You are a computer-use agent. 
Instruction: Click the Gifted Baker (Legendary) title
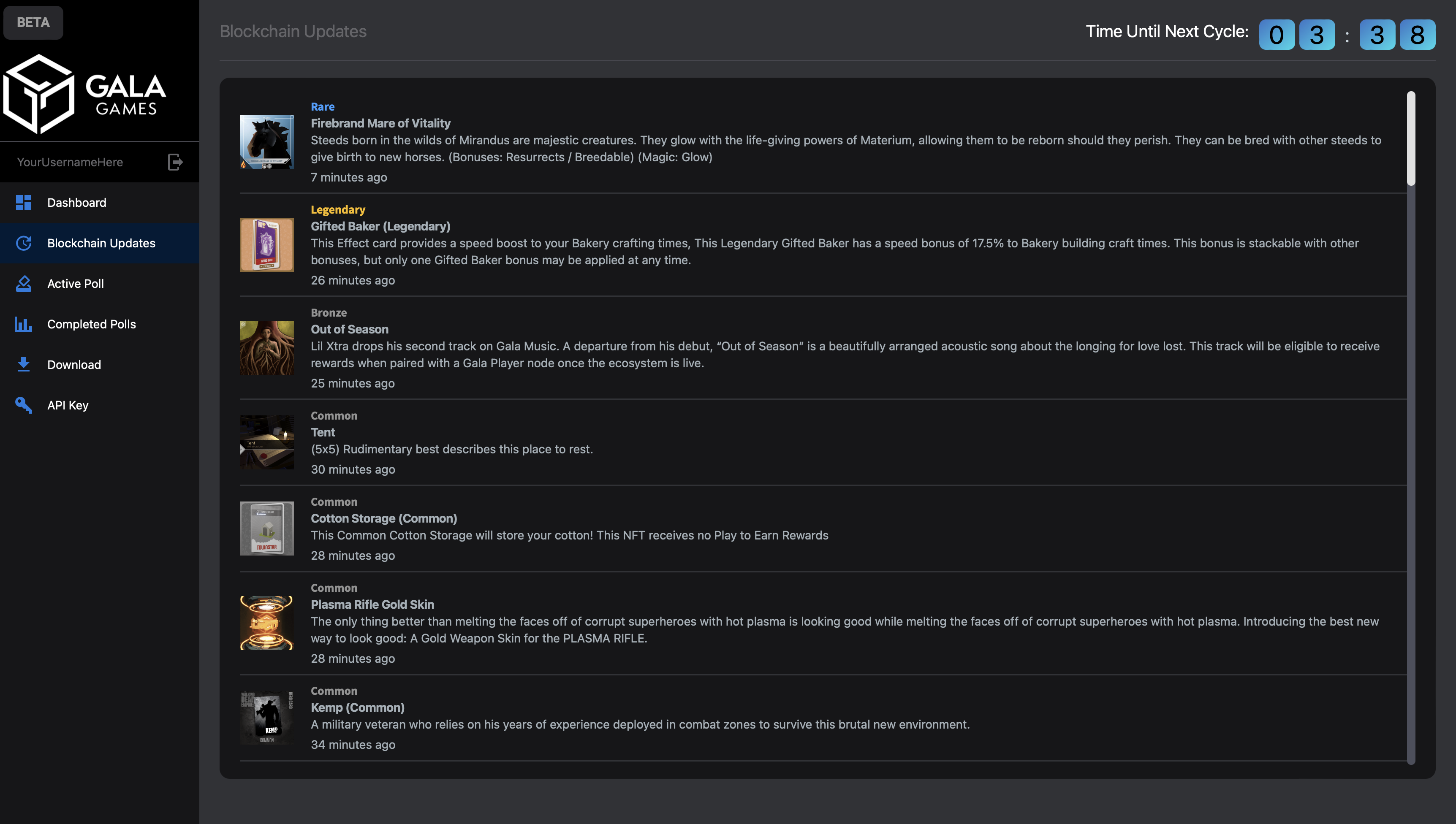coord(380,226)
